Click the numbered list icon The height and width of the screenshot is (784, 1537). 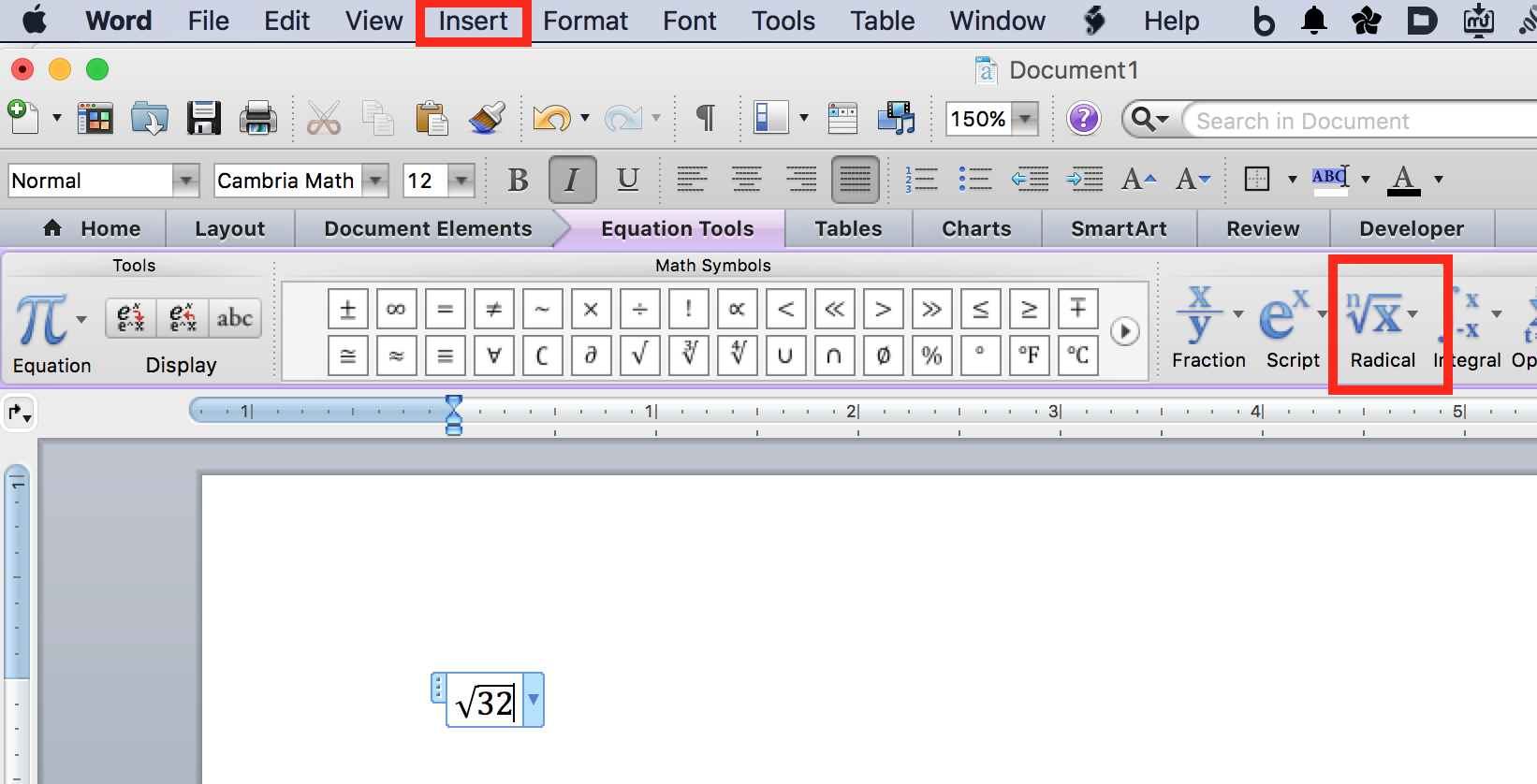pos(921,179)
